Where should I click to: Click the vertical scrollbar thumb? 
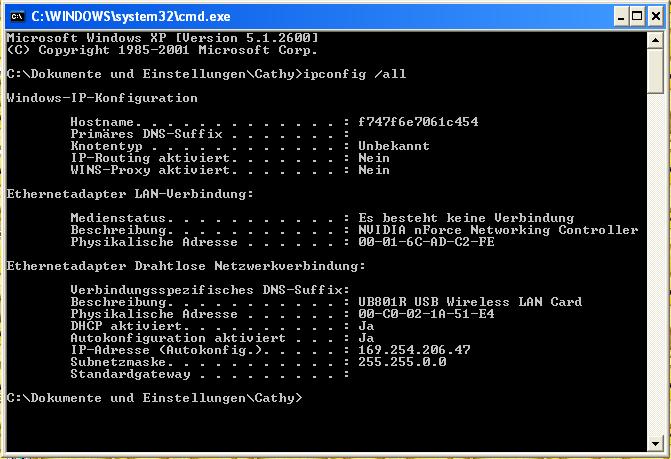[x=655, y=71]
